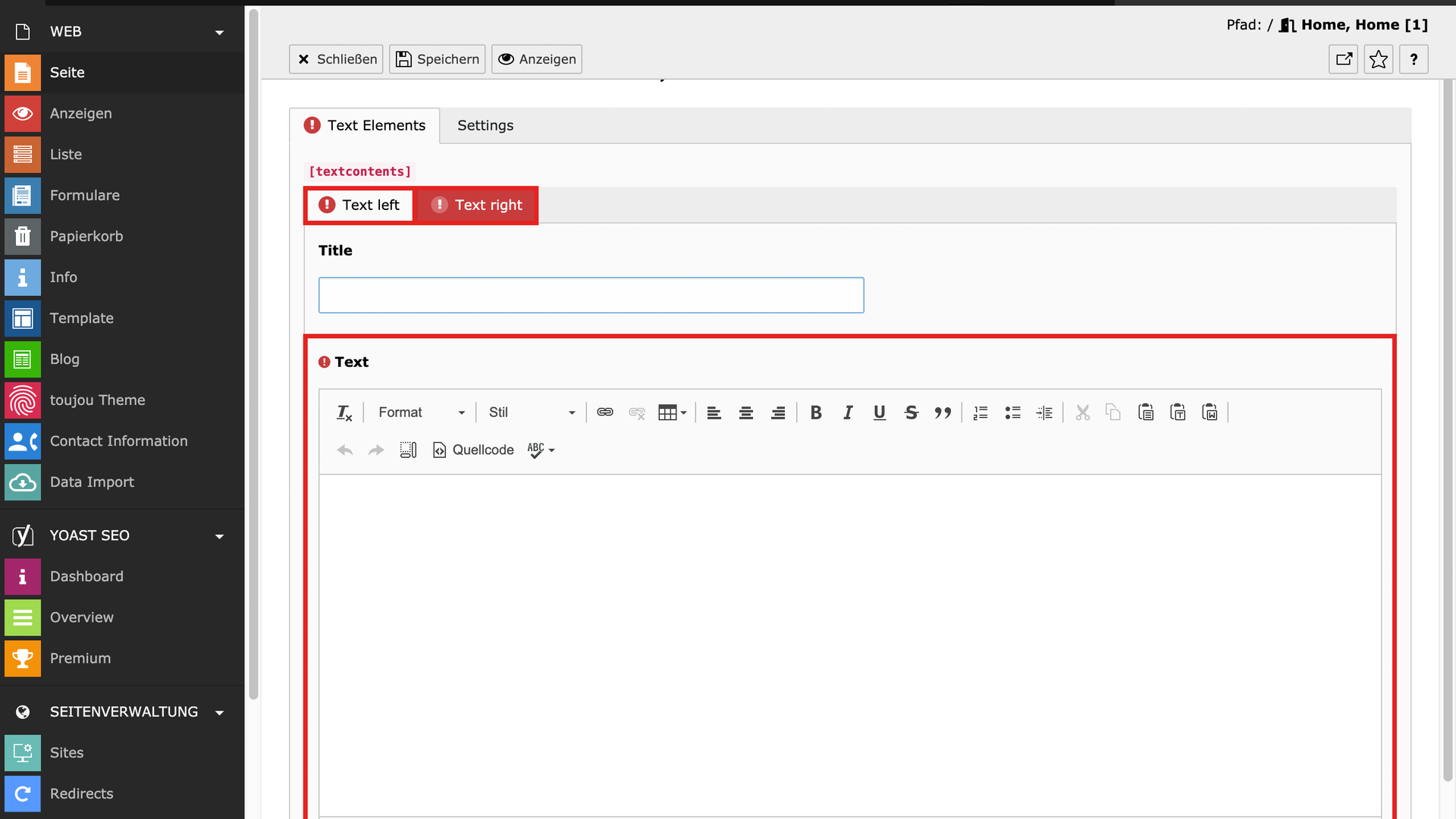This screenshot has width=1456, height=819.
Task: Toggle underline formatting
Action: tap(880, 413)
